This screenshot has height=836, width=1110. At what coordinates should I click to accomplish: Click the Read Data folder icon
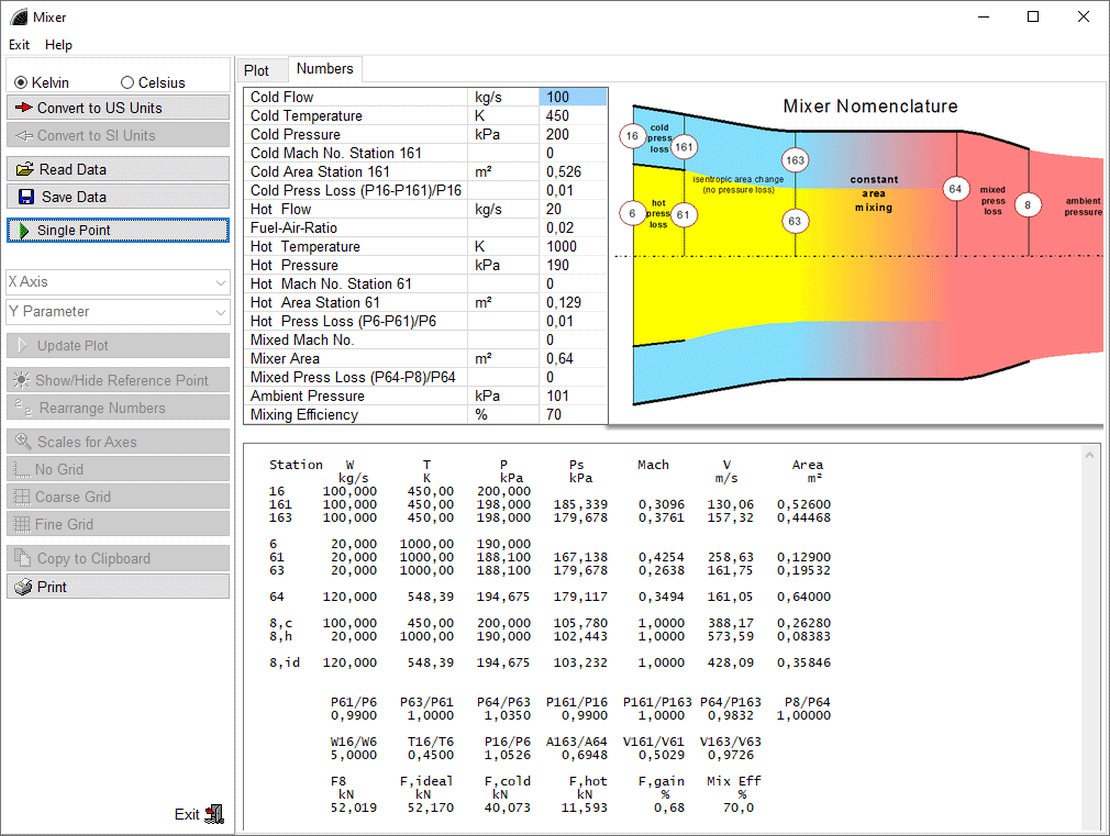pos(25,170)
